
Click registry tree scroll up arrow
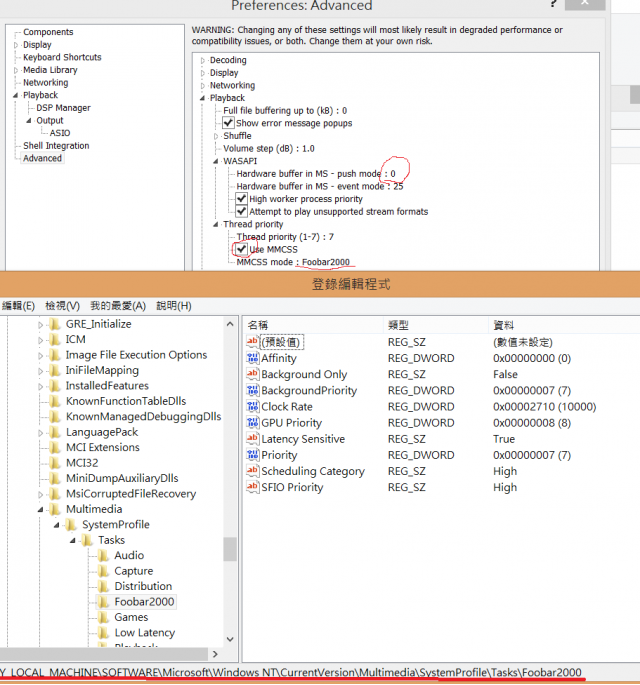pos(230,324)
